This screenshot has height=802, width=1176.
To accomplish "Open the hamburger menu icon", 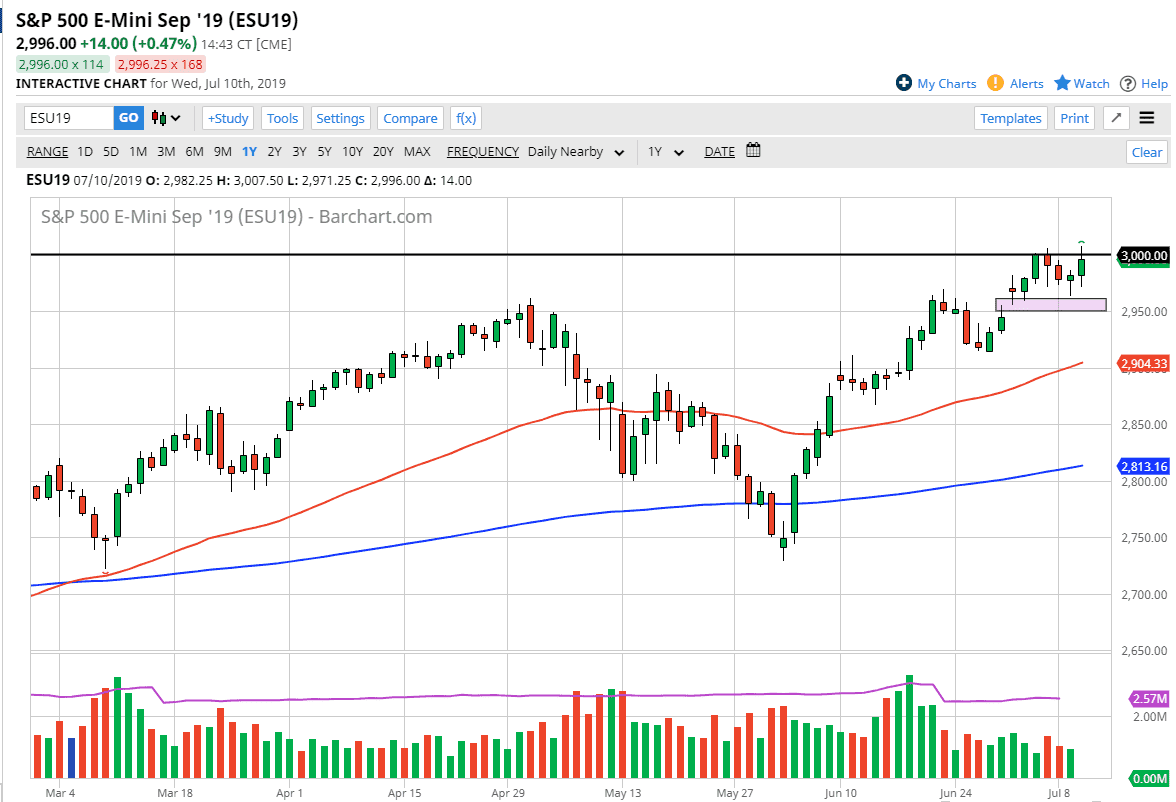I will point(1146,118).
